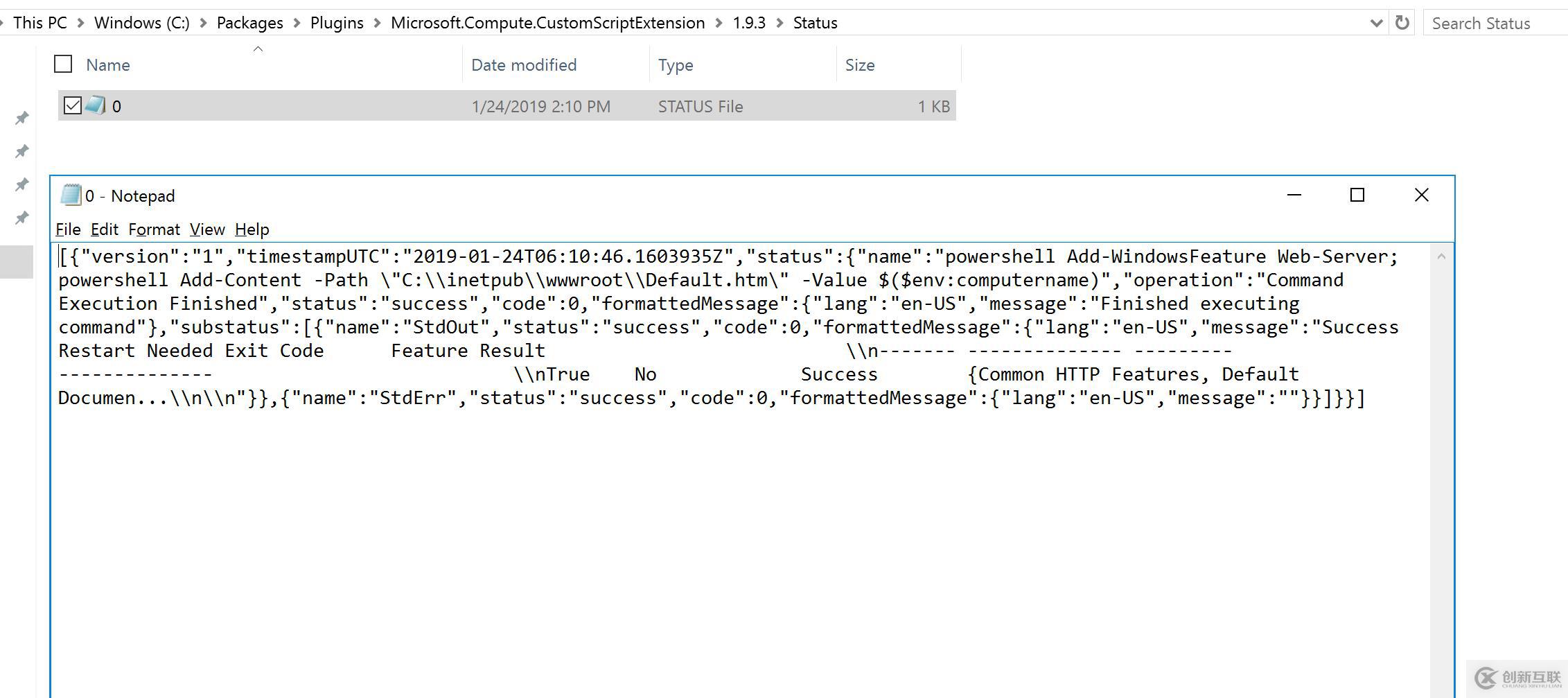Viewport: 1568px width, 698px height.
Task: Click the Notepad scrollbar up arrow
Action: tap(1441, 256)
